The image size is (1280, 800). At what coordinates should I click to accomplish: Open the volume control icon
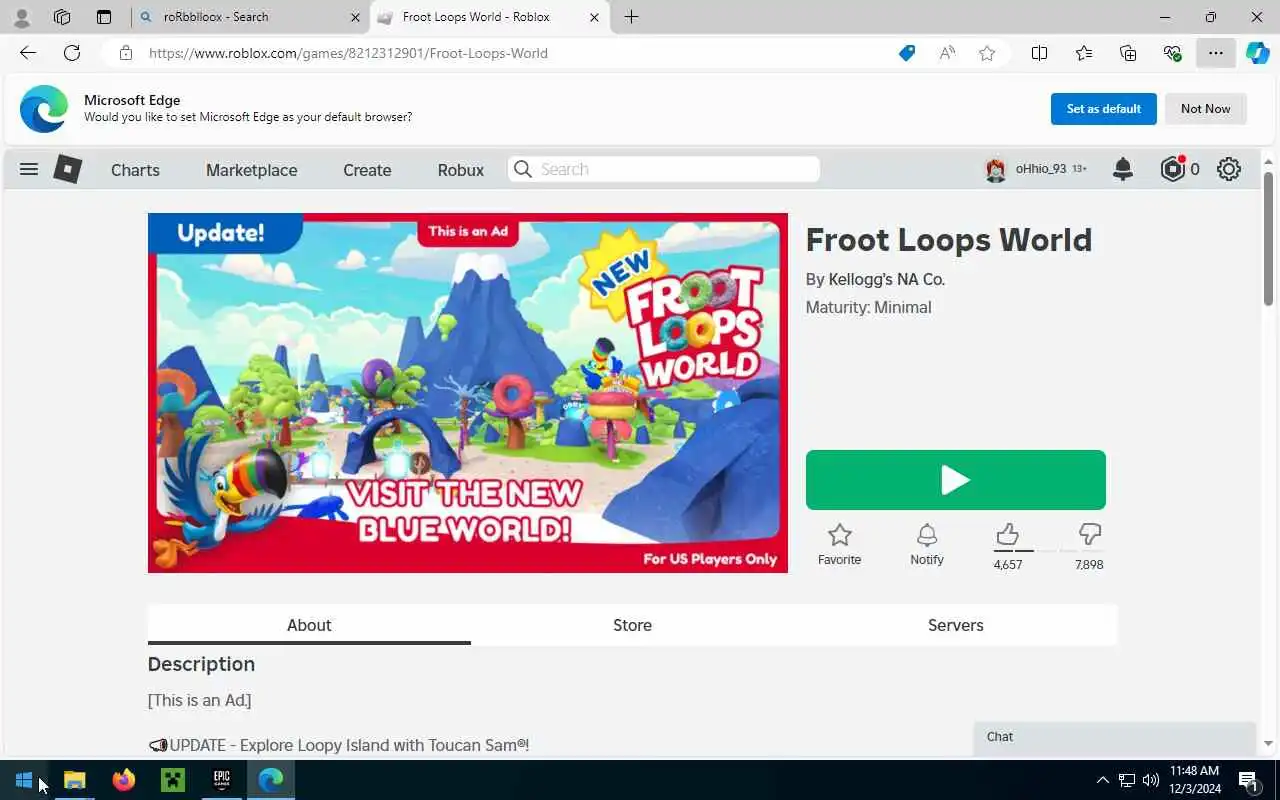[x=1151, y=780]
